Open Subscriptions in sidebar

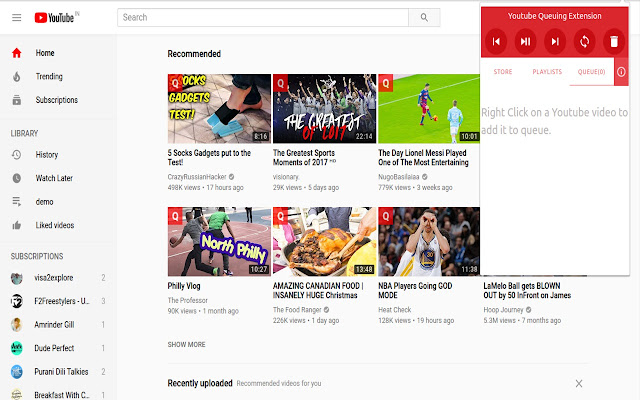click(x=57, y=100)
